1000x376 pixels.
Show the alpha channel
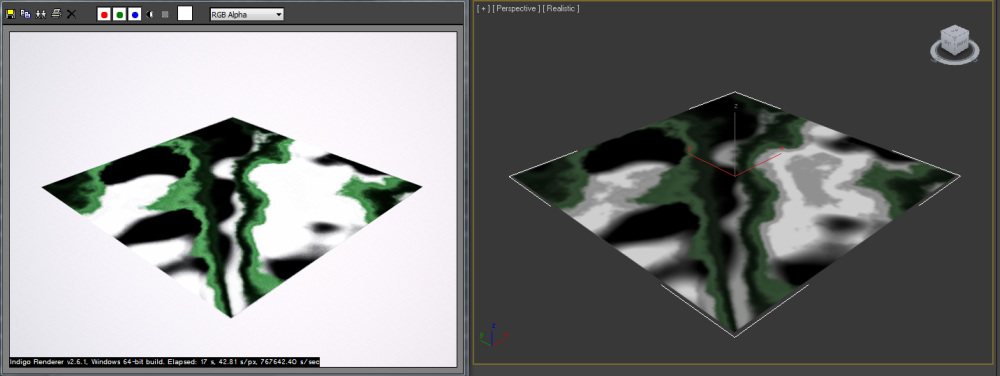(150, 14)
